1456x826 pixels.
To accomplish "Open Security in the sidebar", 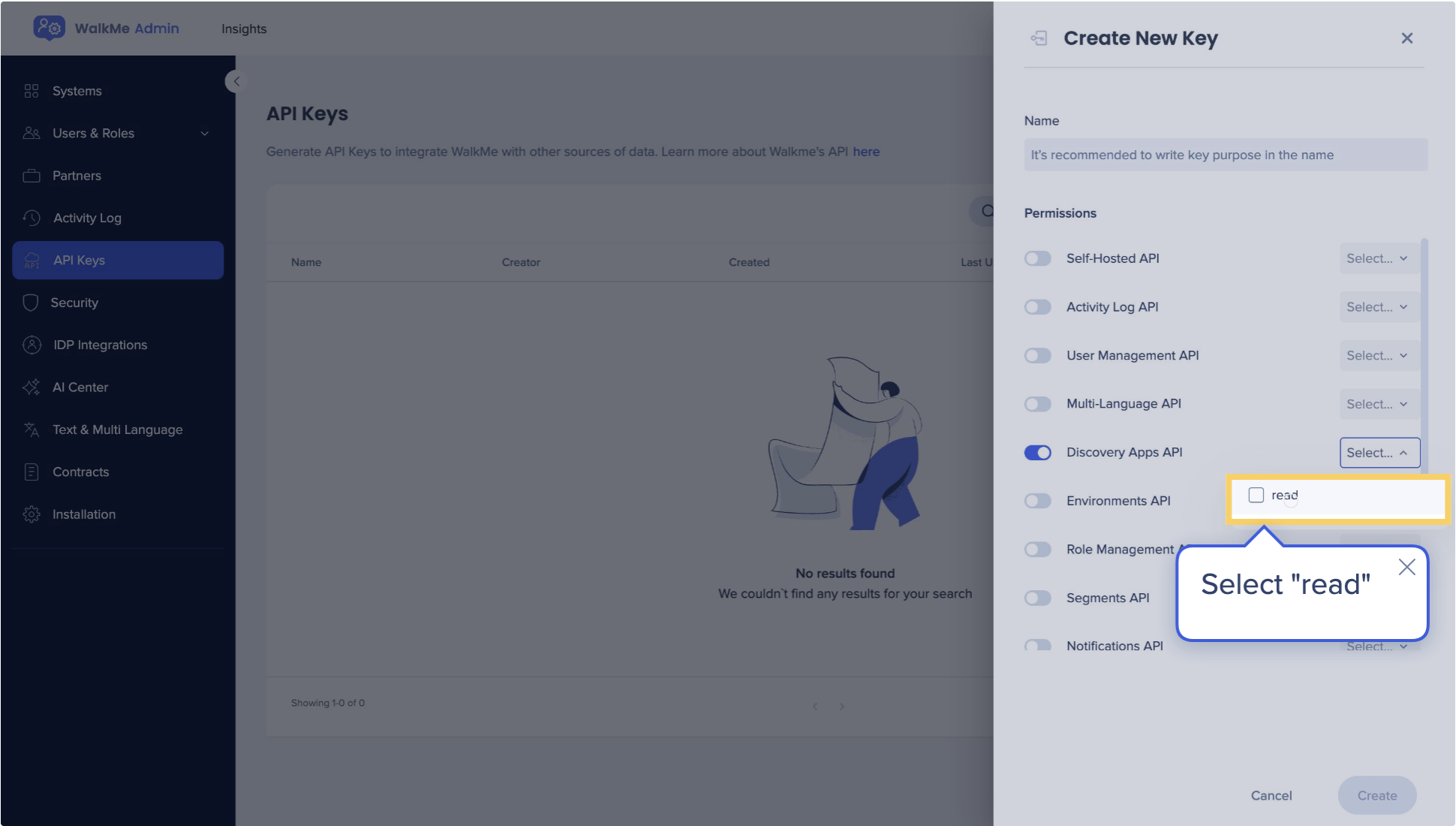I will pyautogui.click(x=118, y=303).
